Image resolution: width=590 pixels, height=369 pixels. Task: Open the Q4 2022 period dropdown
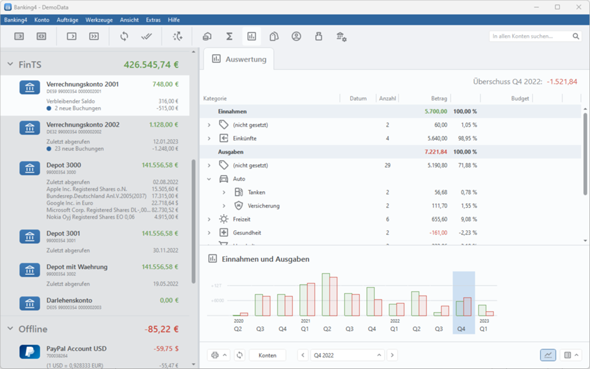pyautogui.click(x=347, y=355)
